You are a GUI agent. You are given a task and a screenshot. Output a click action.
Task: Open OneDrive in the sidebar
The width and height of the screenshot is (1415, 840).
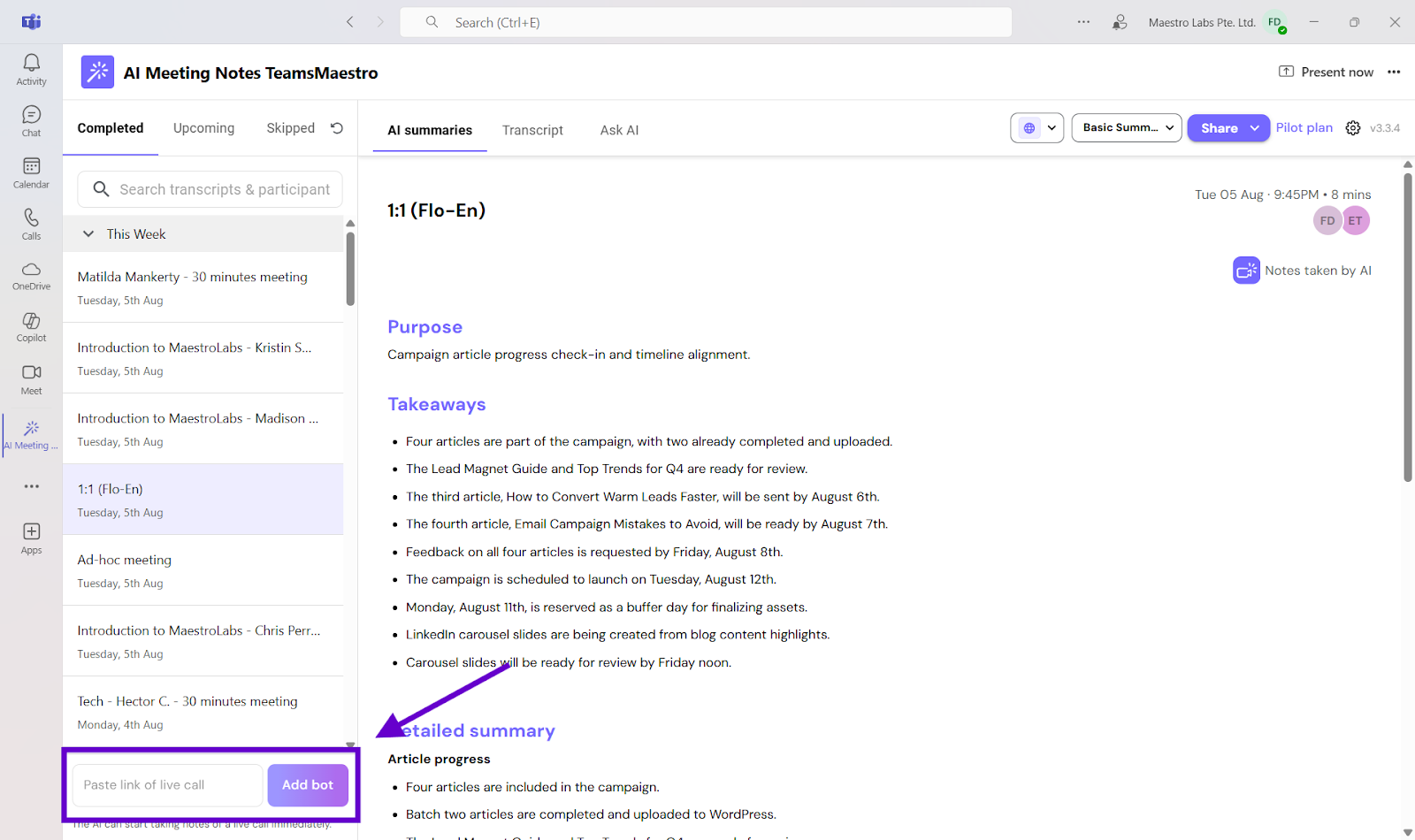pos(31,276)
